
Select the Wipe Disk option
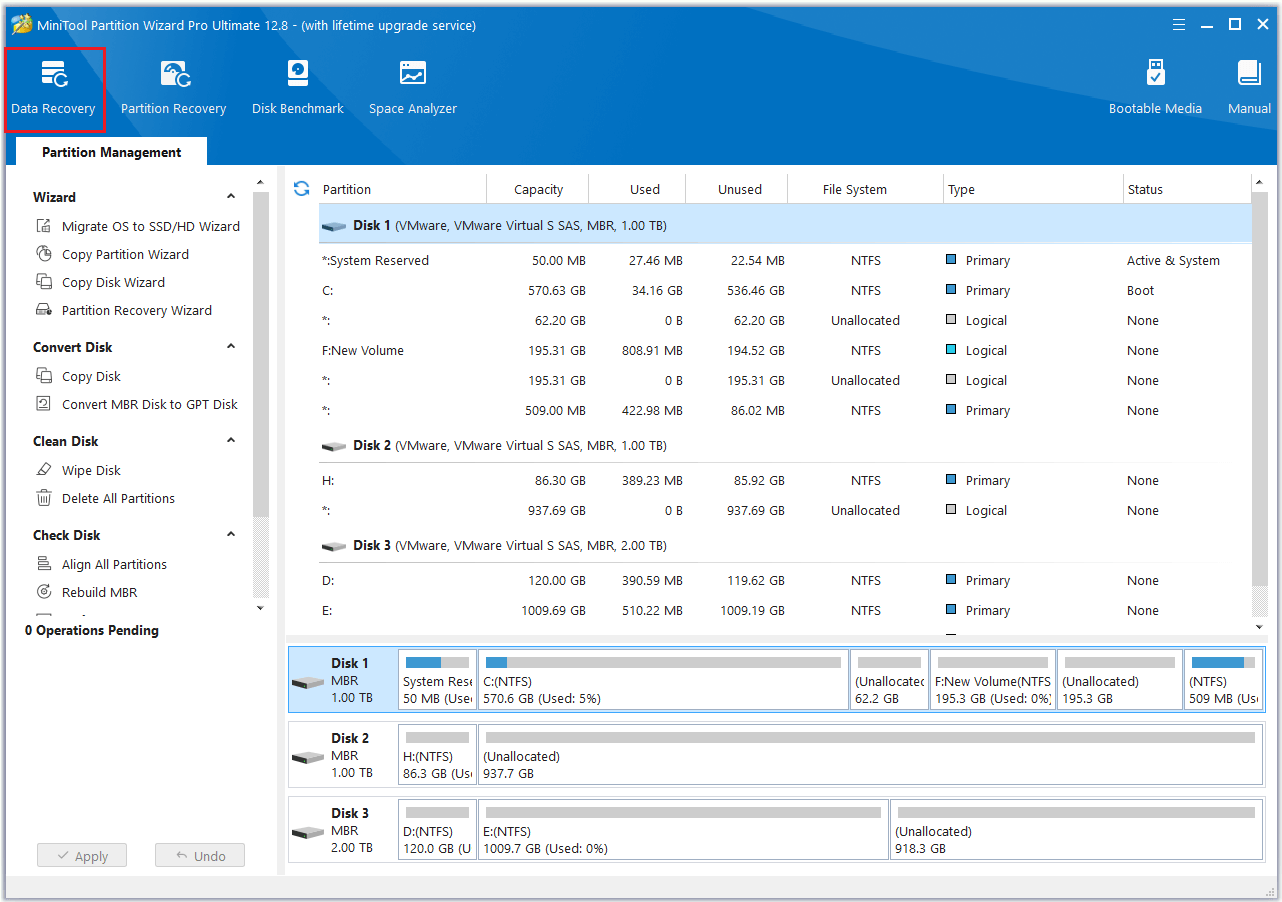91,470
